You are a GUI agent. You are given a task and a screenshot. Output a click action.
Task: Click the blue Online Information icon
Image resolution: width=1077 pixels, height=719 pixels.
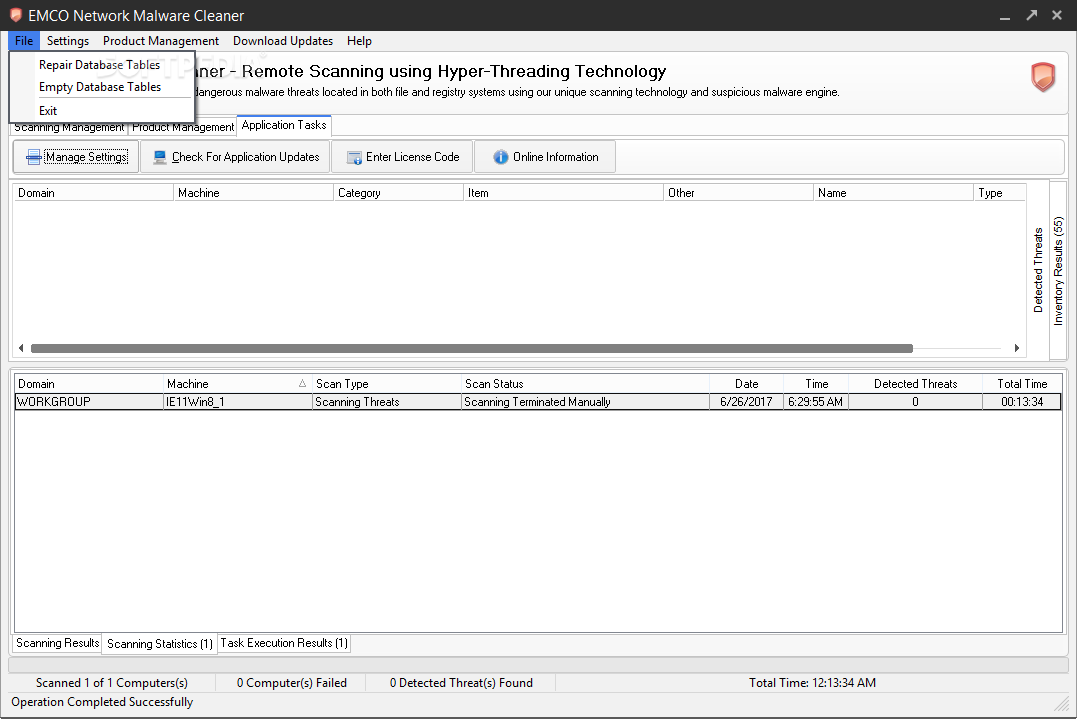(501, 157)
